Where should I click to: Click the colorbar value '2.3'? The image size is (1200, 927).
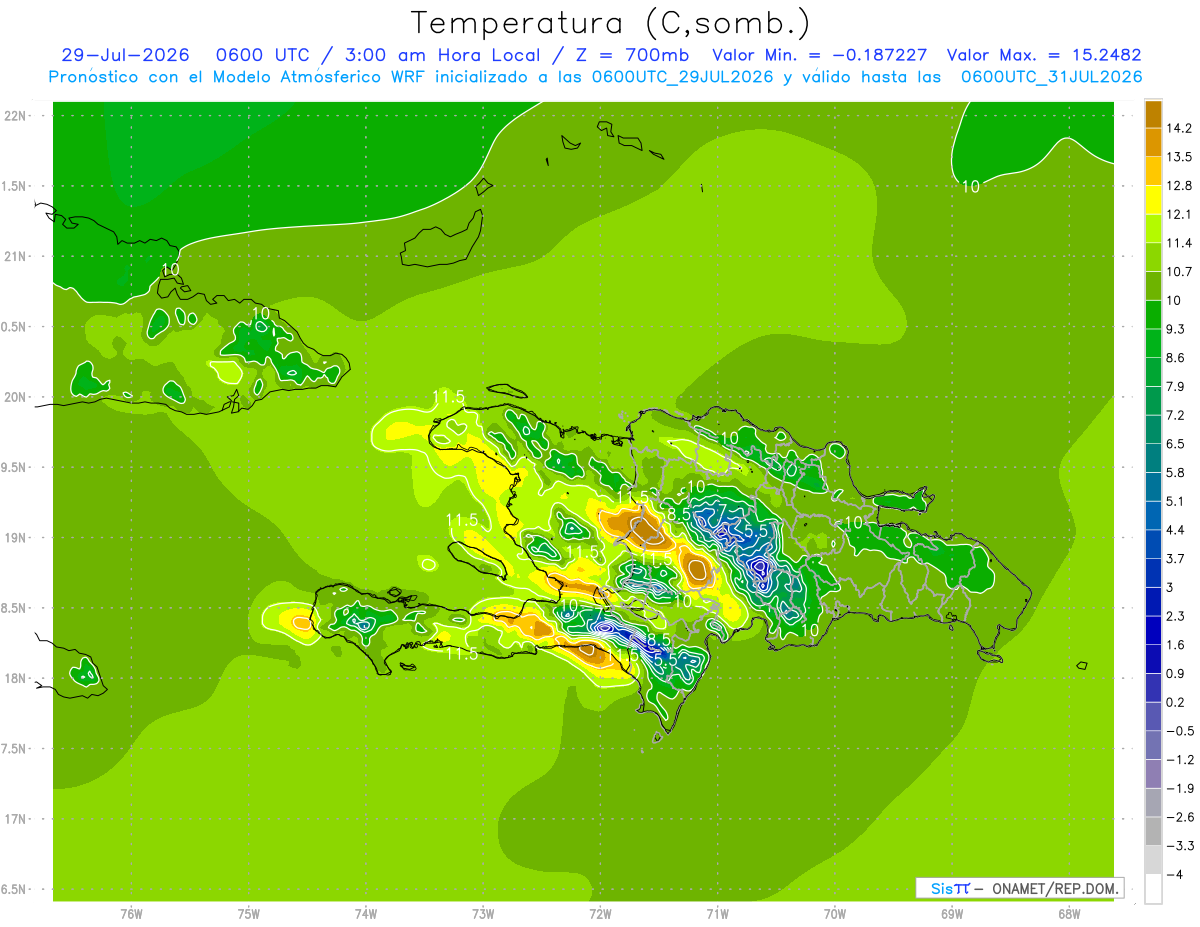pyautogui.click(x=1176, y=616)
